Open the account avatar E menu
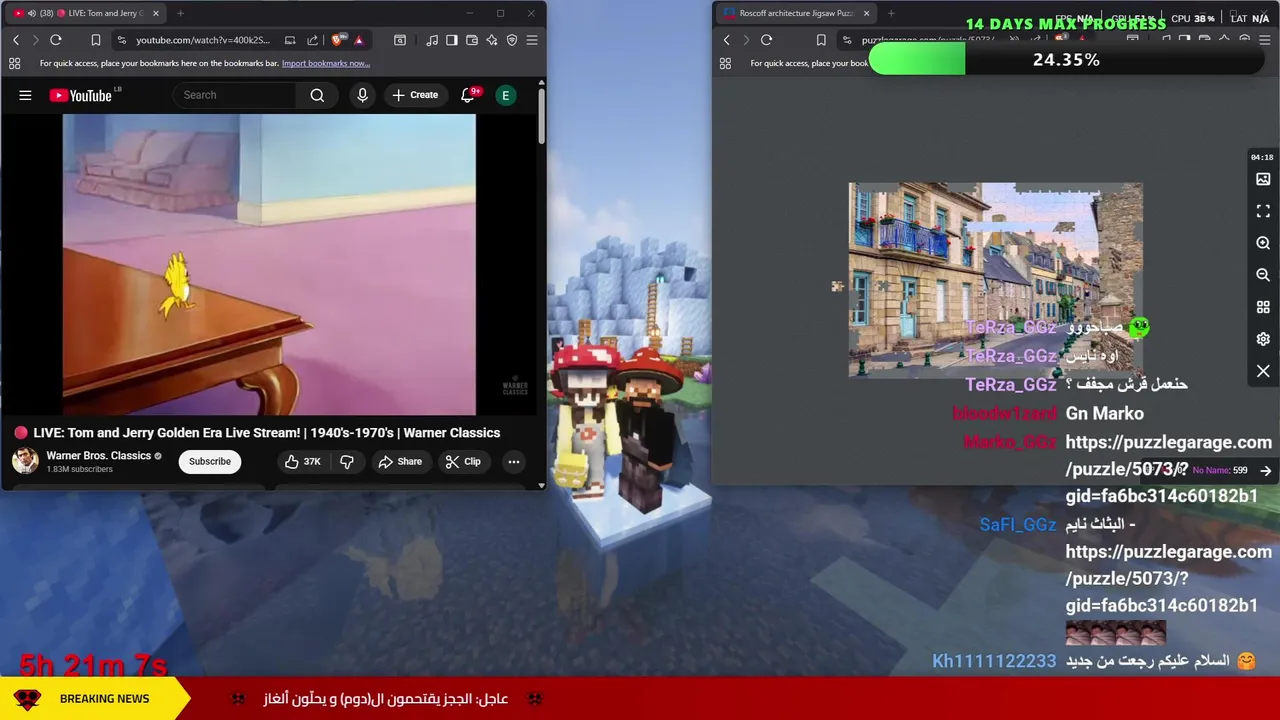Screen dimensions: 1280x720 click(506, 95)
